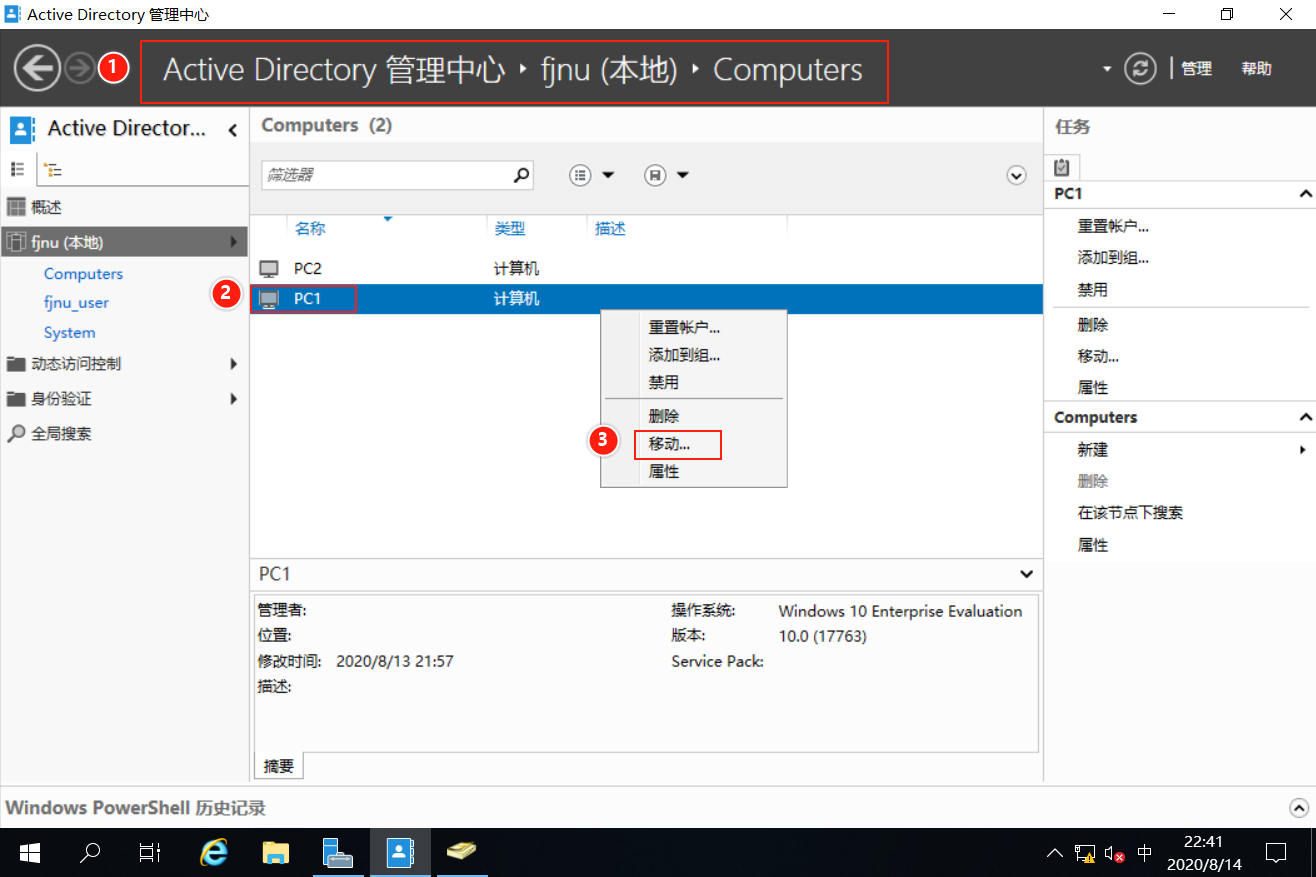Screen dimensions: 1316x877
Task: Click 禁用 in tasks pane
Action: (1093, 290)
